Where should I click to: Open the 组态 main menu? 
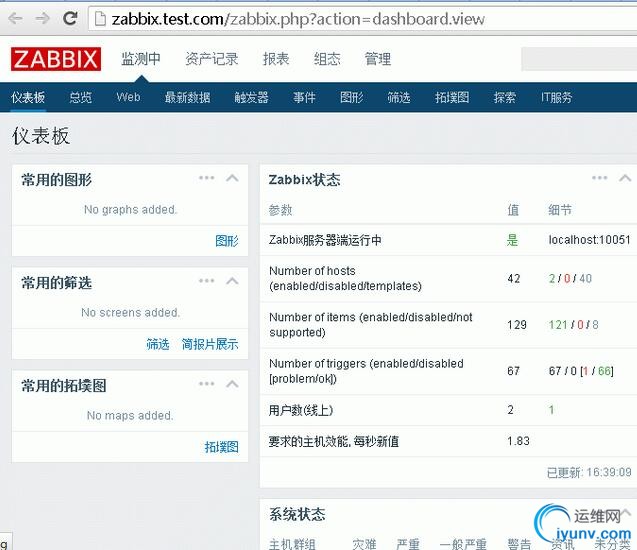pos(327,59)
